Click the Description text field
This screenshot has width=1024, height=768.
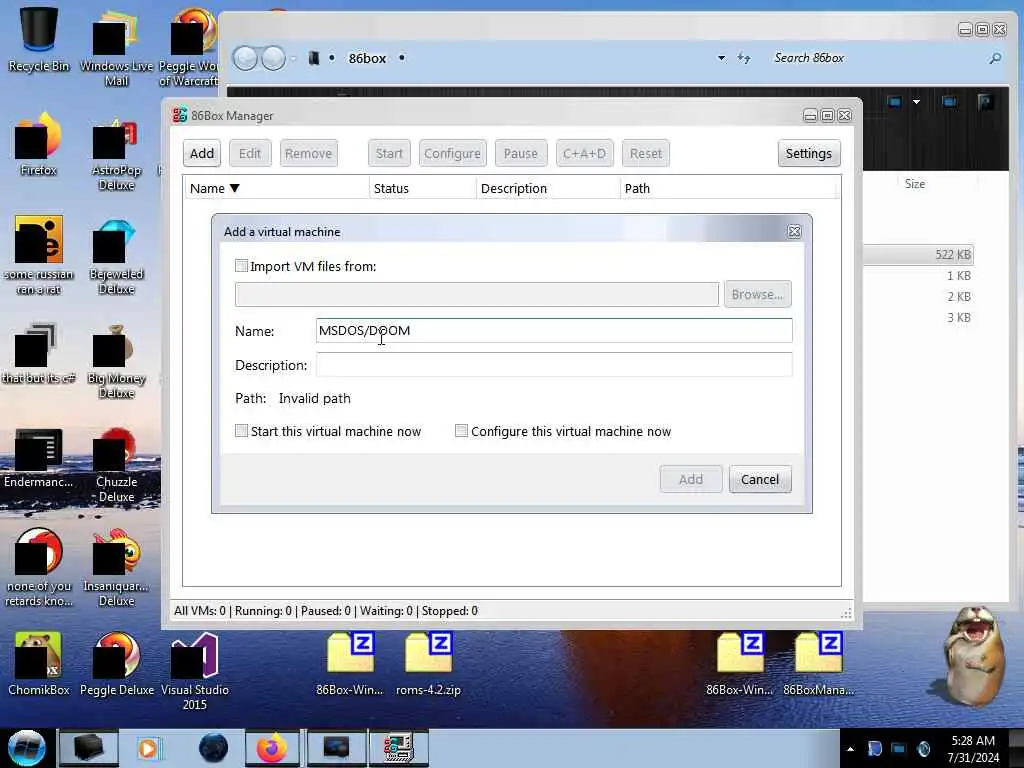(554, 364)
